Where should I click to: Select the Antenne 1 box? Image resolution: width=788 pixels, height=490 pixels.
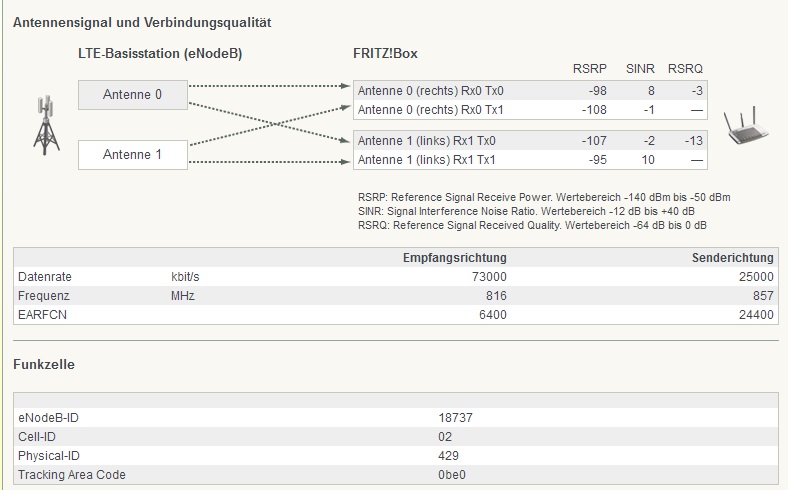(x=133, y=155)
